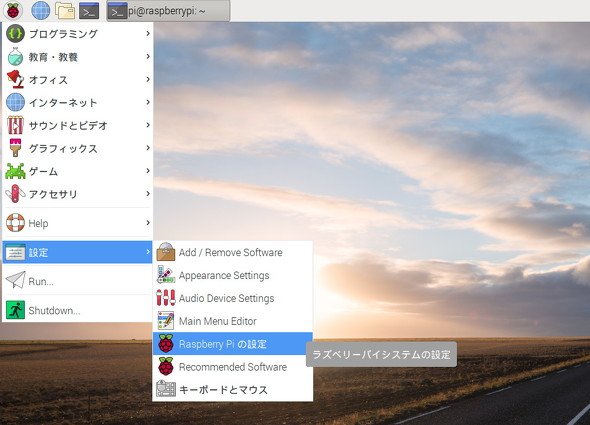Expand the プログラミング submenu arrow
Viewport: 590px width, 425px height.
[x=148, y=34]
